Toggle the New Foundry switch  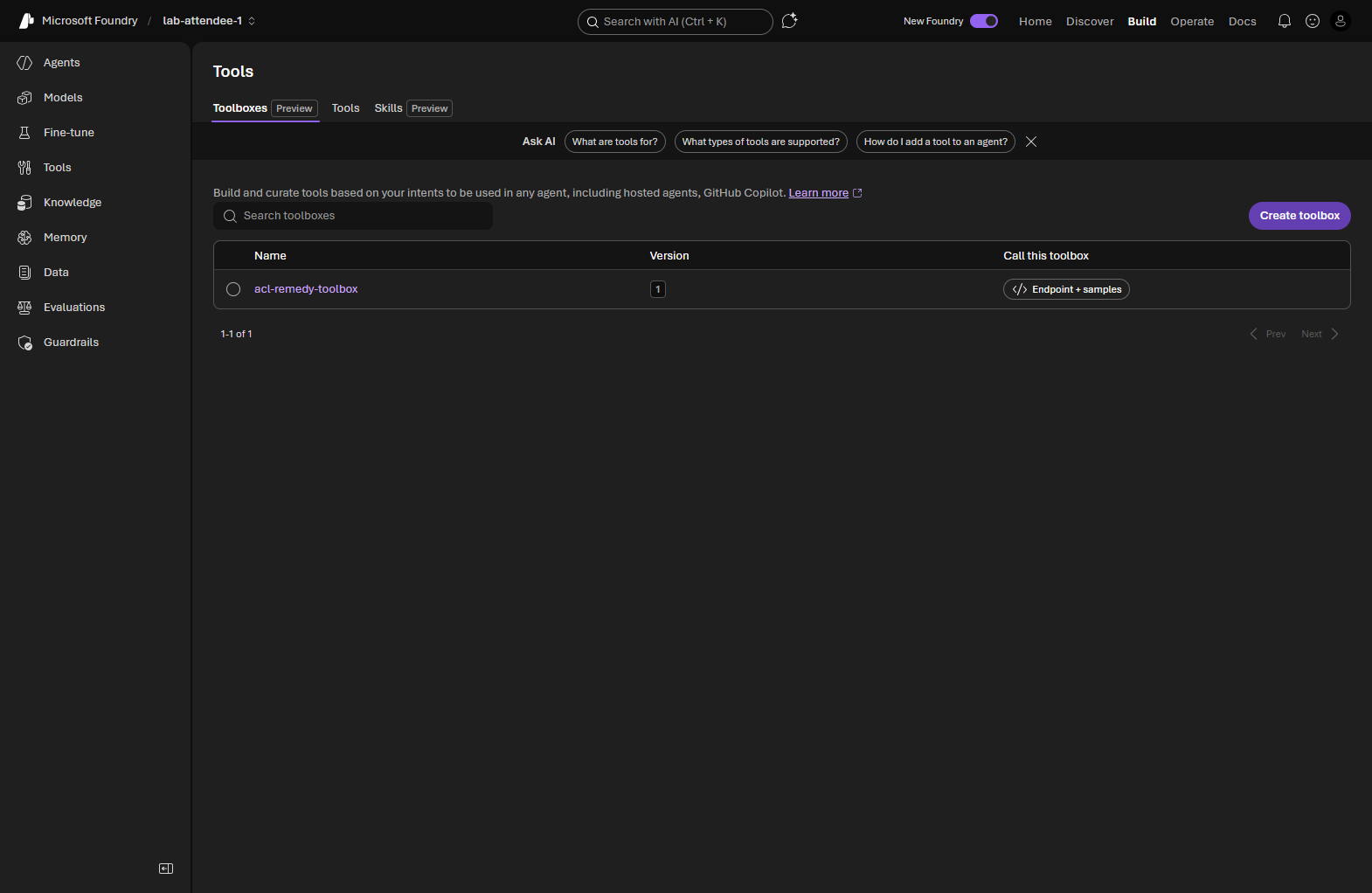[984, 21]
